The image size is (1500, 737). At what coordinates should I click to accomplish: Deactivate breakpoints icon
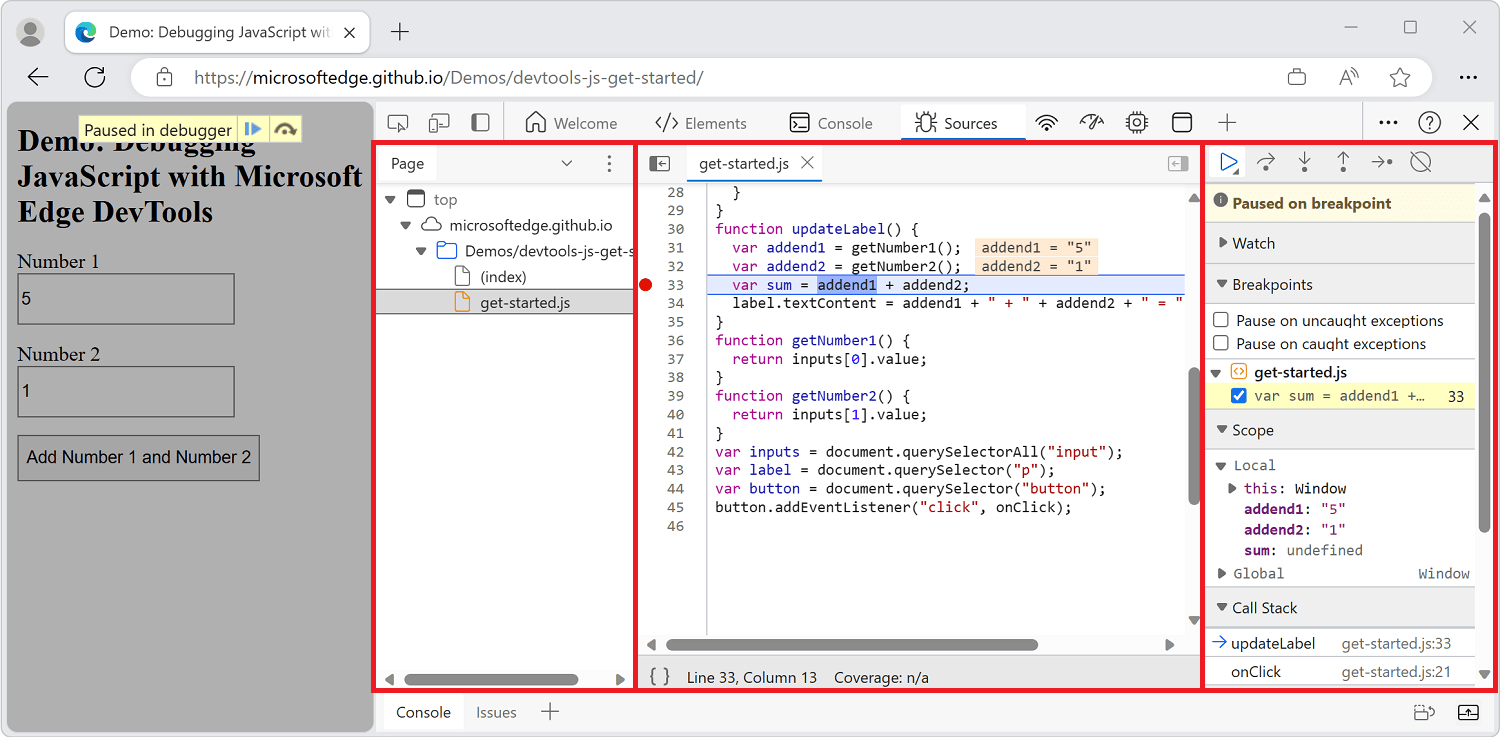tap(1420, 162)
